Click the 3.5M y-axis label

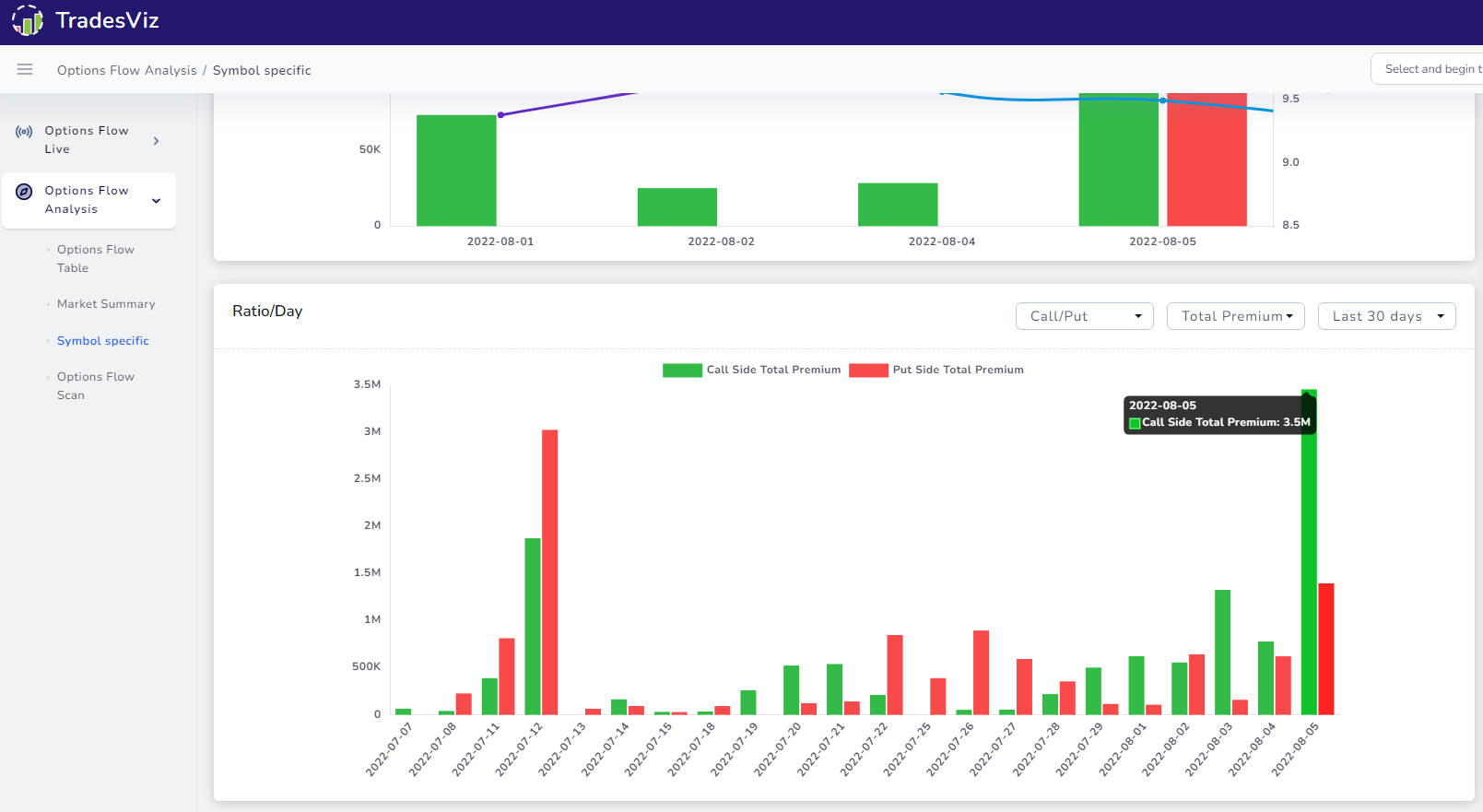pos(367,384)
